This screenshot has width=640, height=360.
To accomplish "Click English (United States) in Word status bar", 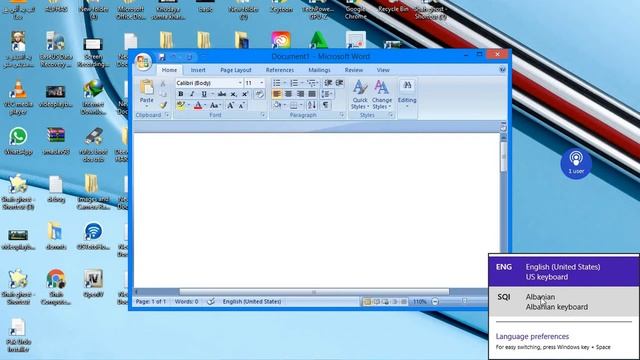I will tap(252, 302).
